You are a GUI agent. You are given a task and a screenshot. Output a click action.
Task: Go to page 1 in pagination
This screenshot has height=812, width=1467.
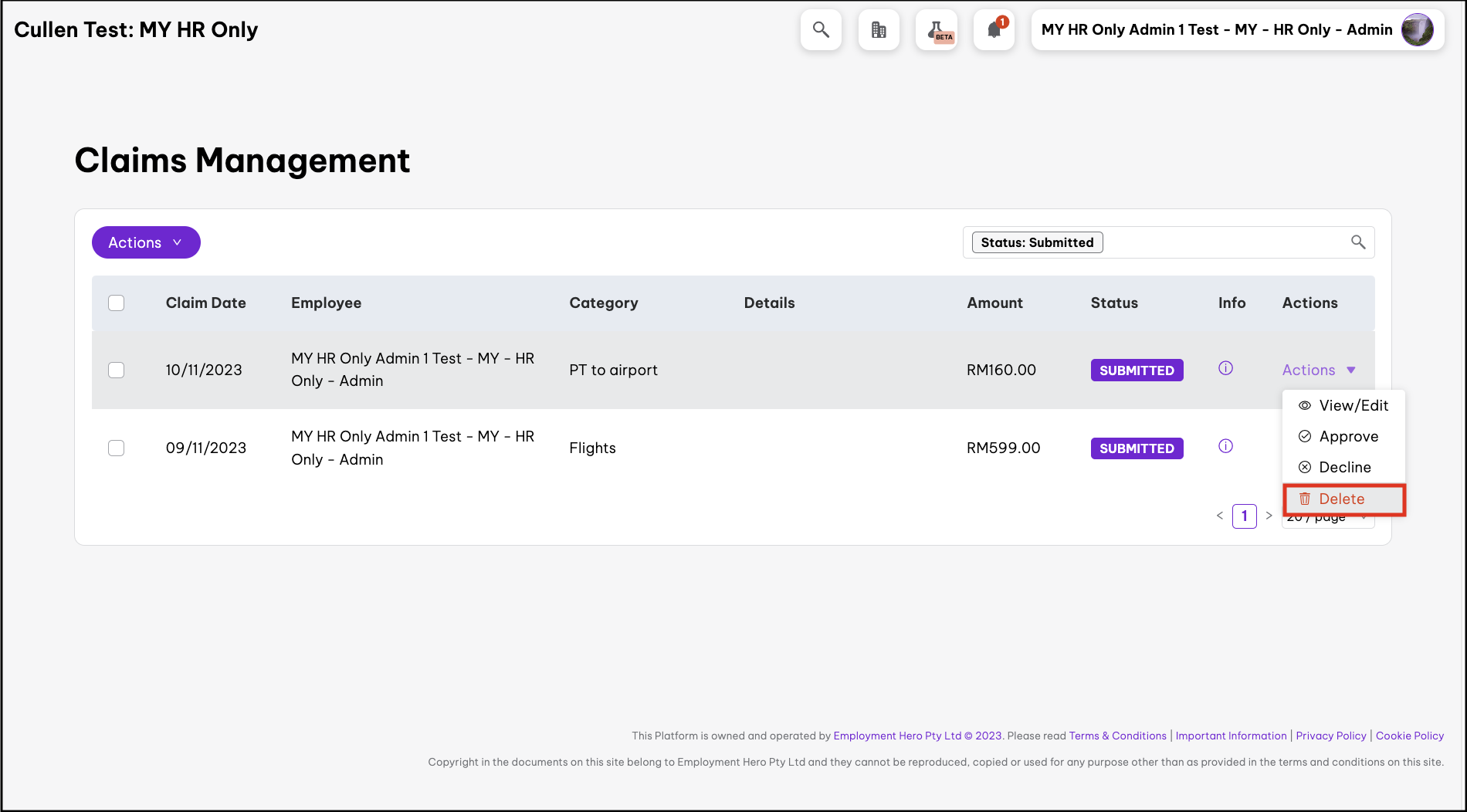point(1244,516)
